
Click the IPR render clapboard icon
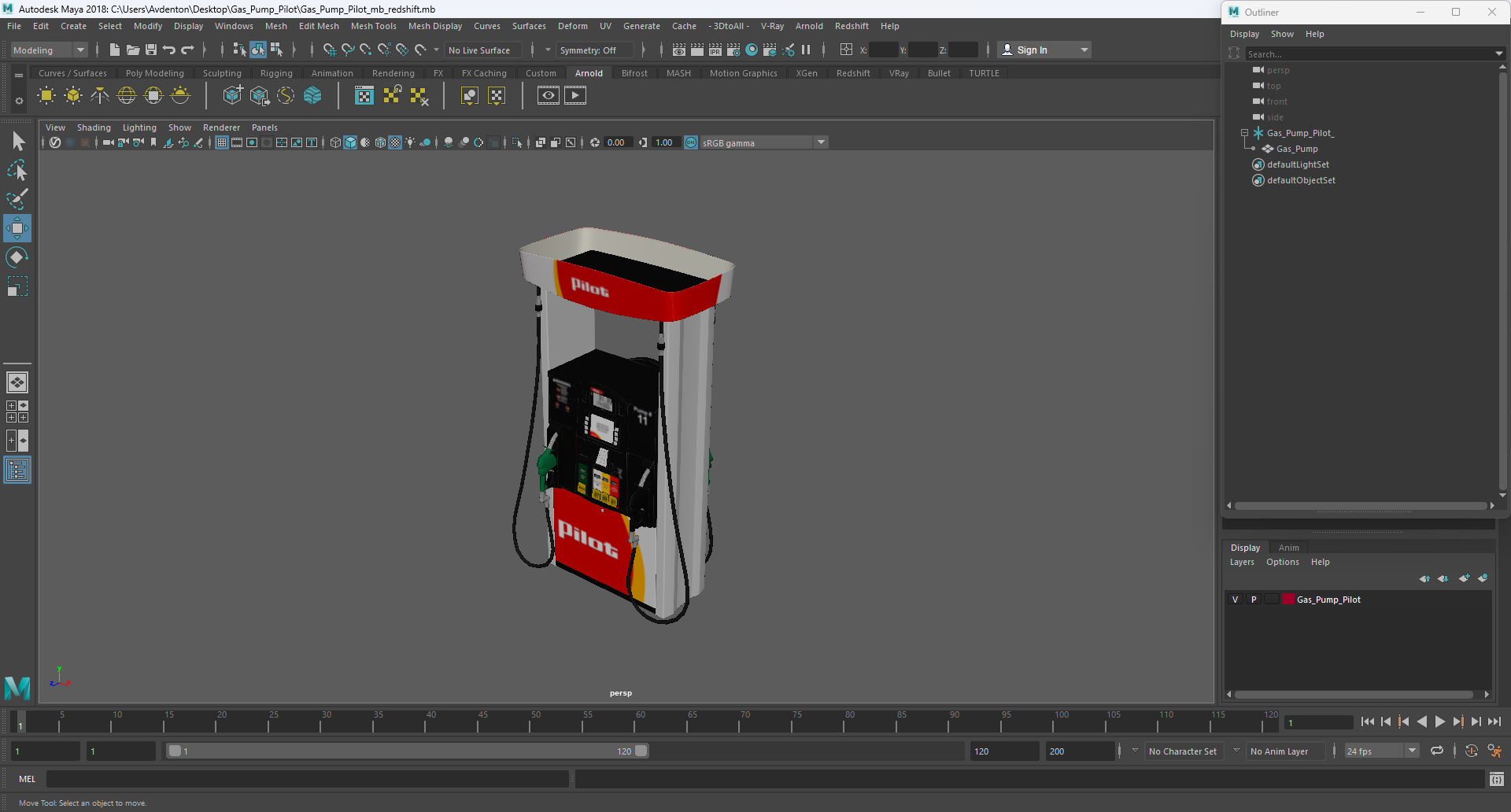point(715,50)
